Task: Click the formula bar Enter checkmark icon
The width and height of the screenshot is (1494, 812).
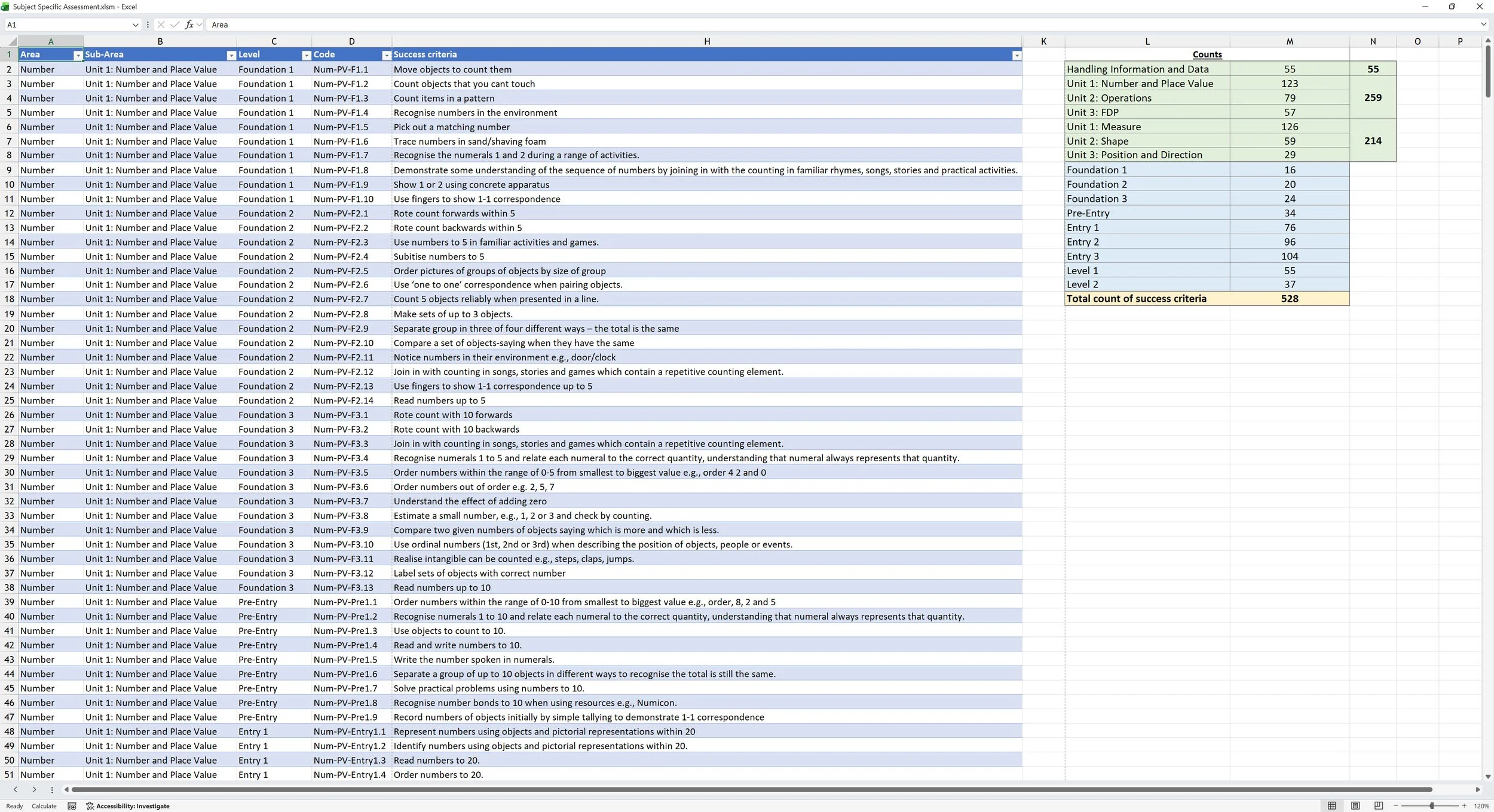Action: 174,24
